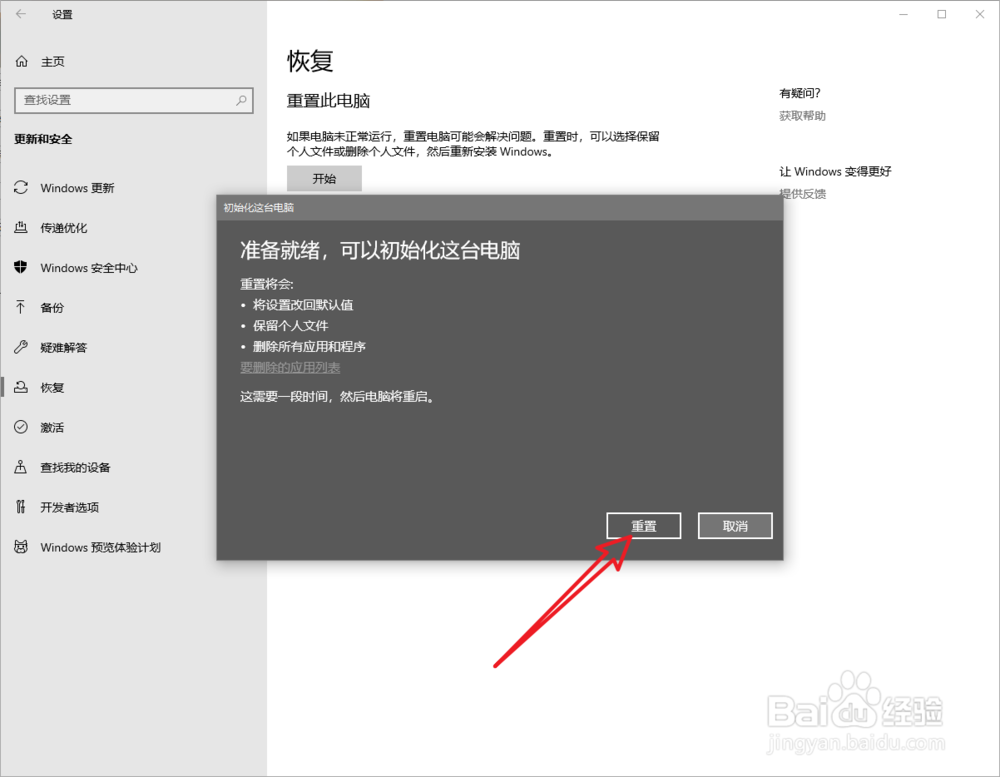Open the 获取帮助 link

coord(801,115)
